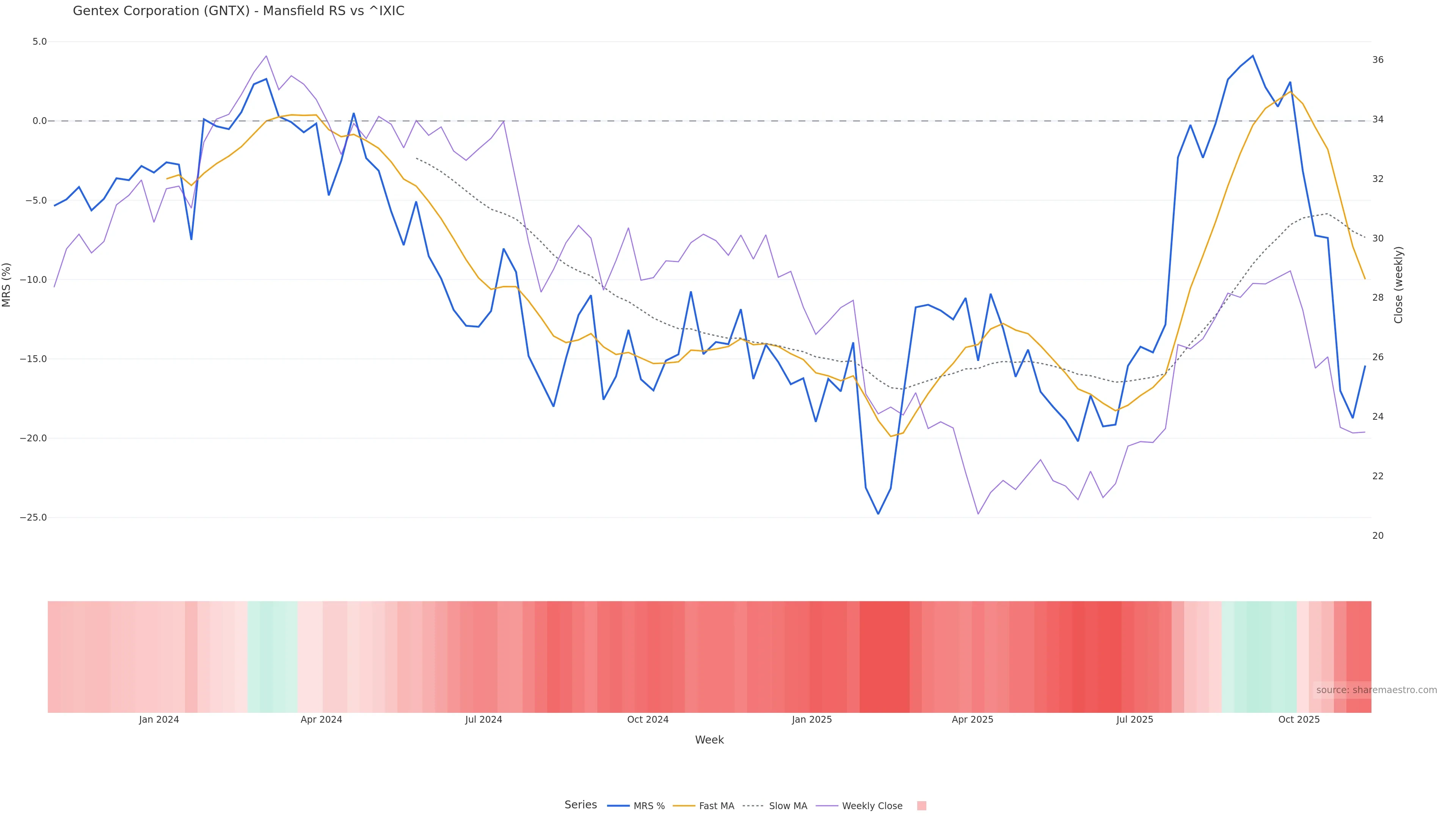Click the 20 tick on Close axis
Viewport: 1456px width, 819px height.
click(x=1378, y=536)
